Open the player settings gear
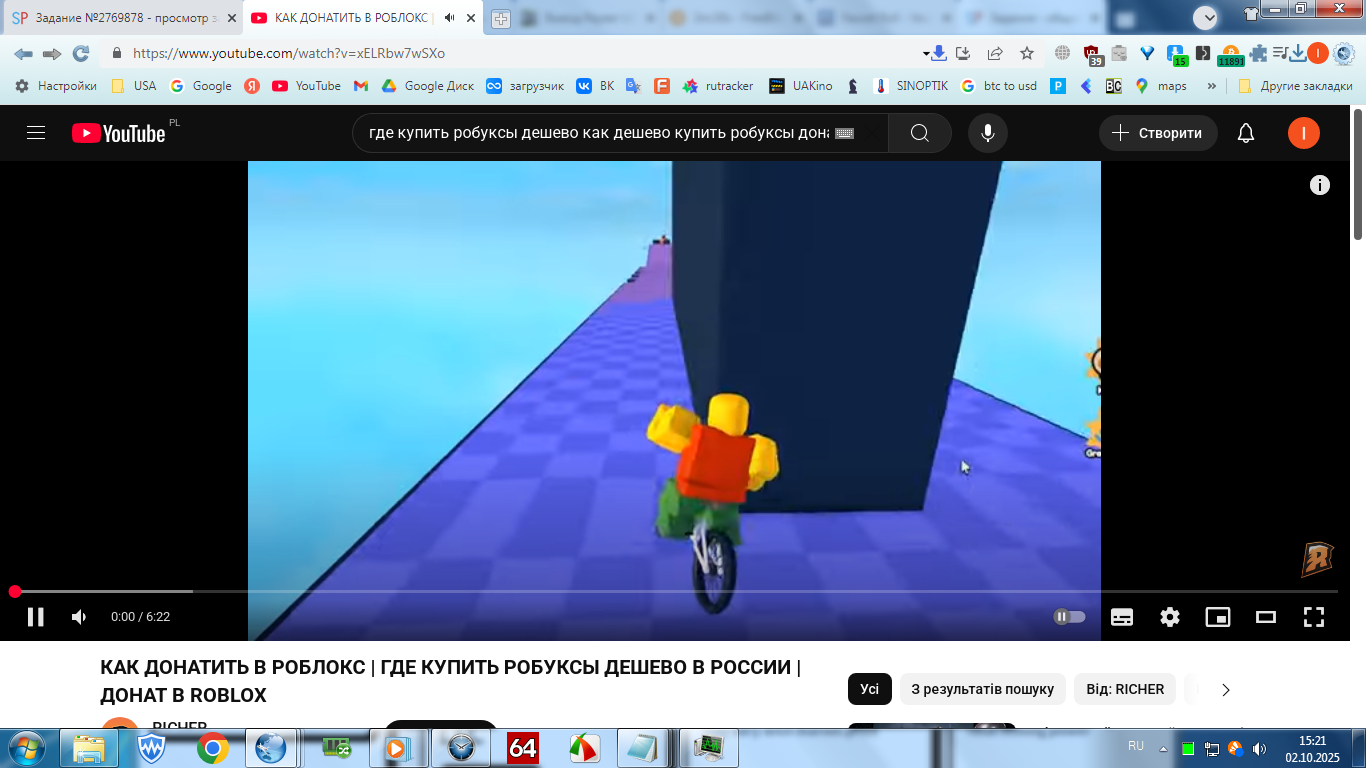The width and height of the screenshot is (1366, 768). pos(1170,617)
